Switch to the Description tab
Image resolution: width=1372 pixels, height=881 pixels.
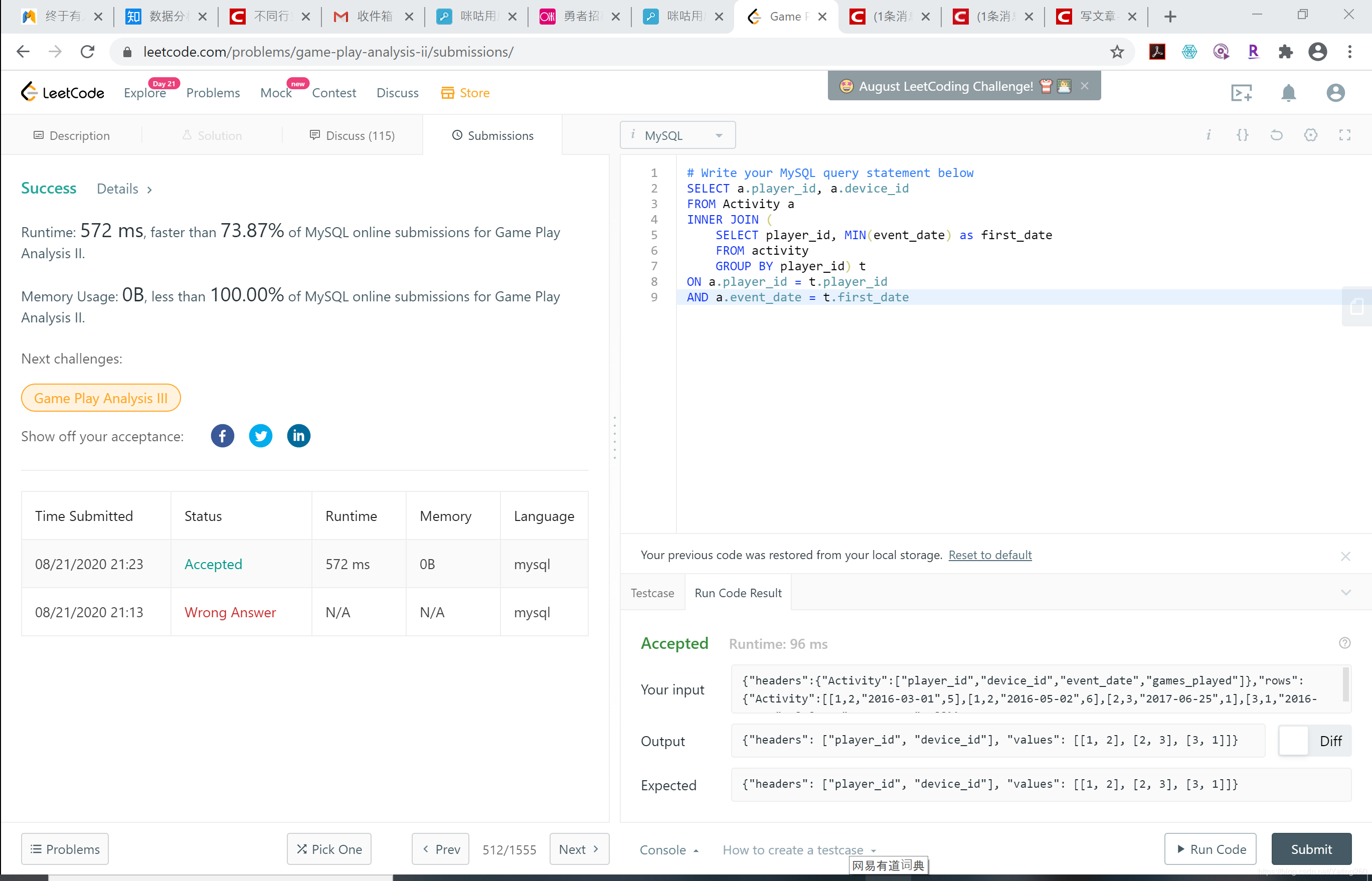tap(72, 135)
